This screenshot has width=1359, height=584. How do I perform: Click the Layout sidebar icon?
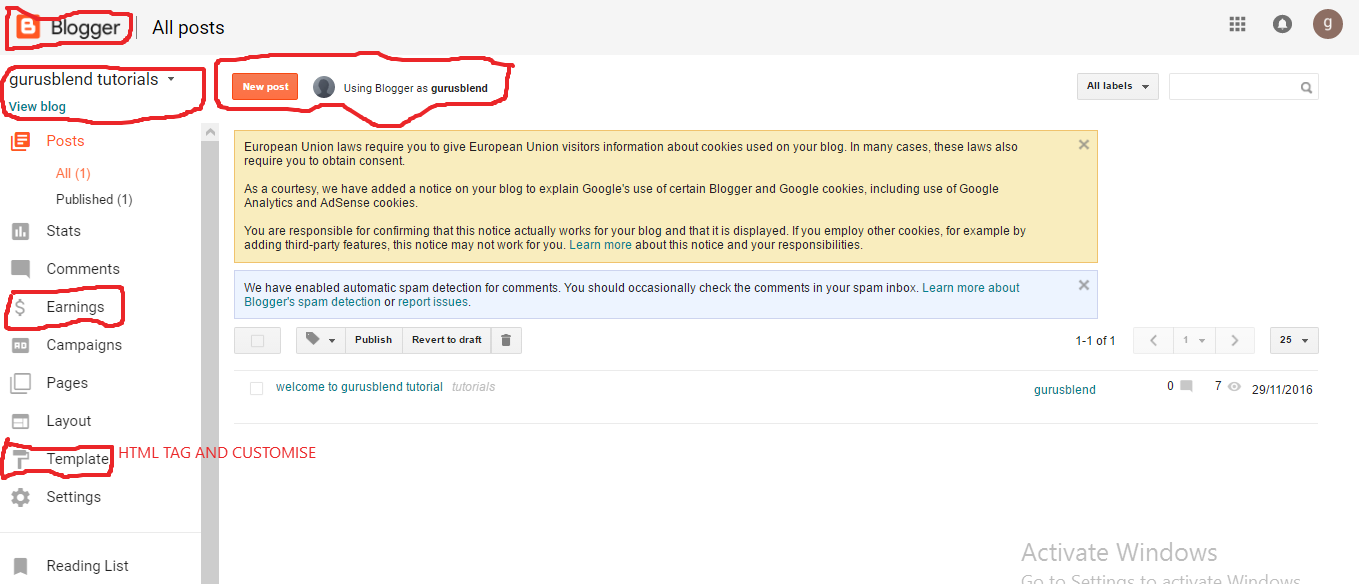[20, 421]
